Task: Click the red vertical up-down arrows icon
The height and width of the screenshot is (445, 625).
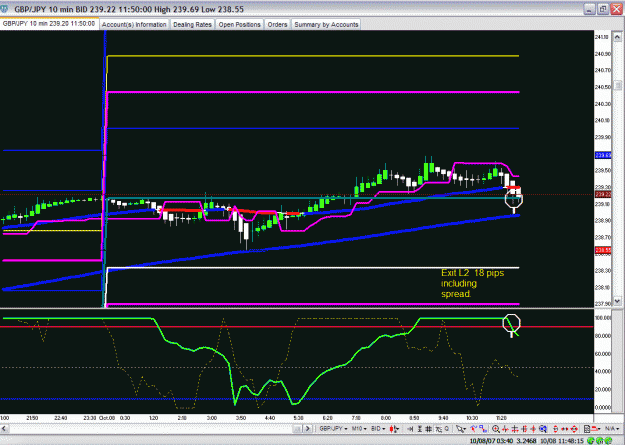Action: tap(556, 429)
